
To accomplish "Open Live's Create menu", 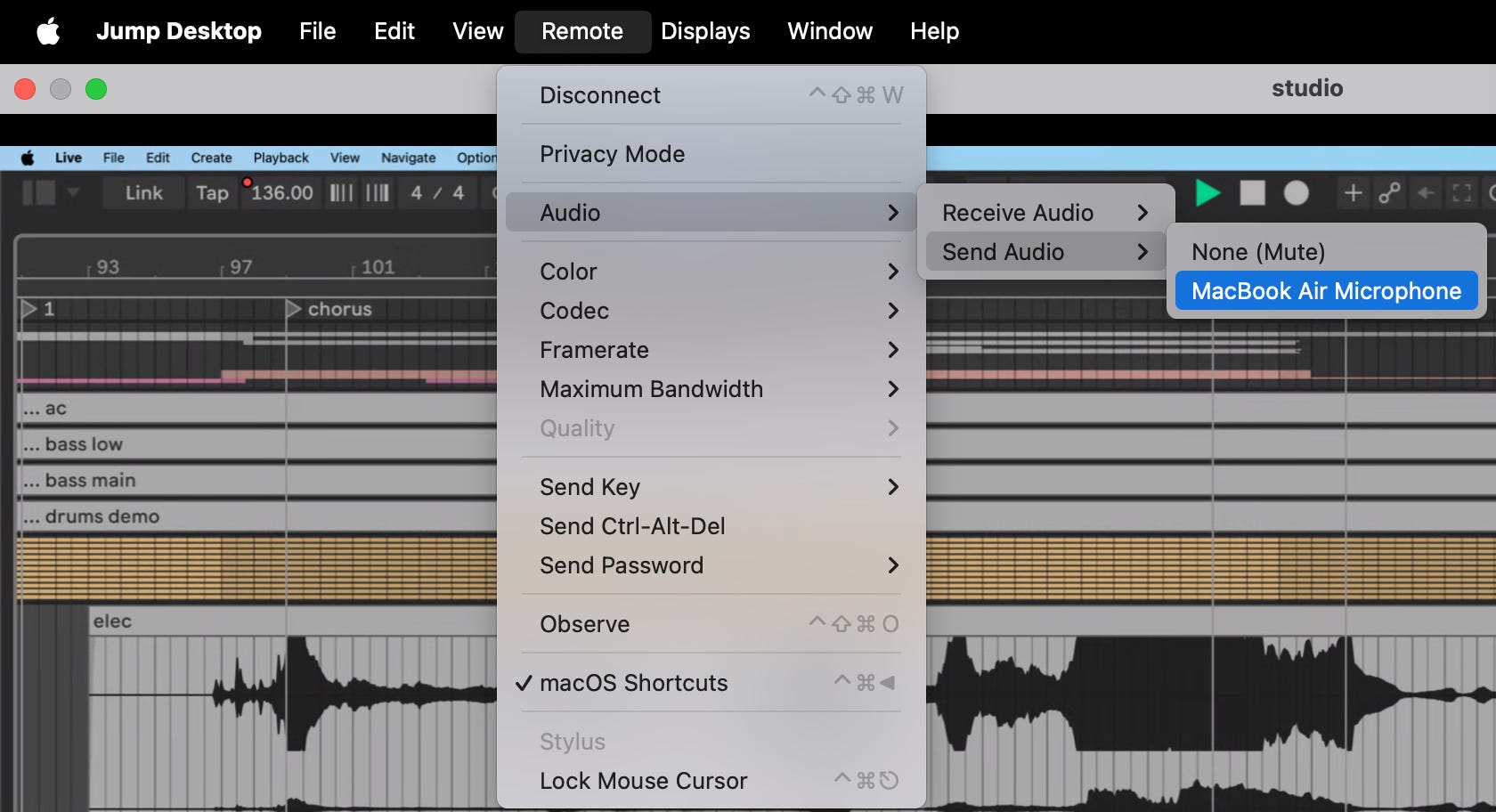I will (x=211, y=158).
